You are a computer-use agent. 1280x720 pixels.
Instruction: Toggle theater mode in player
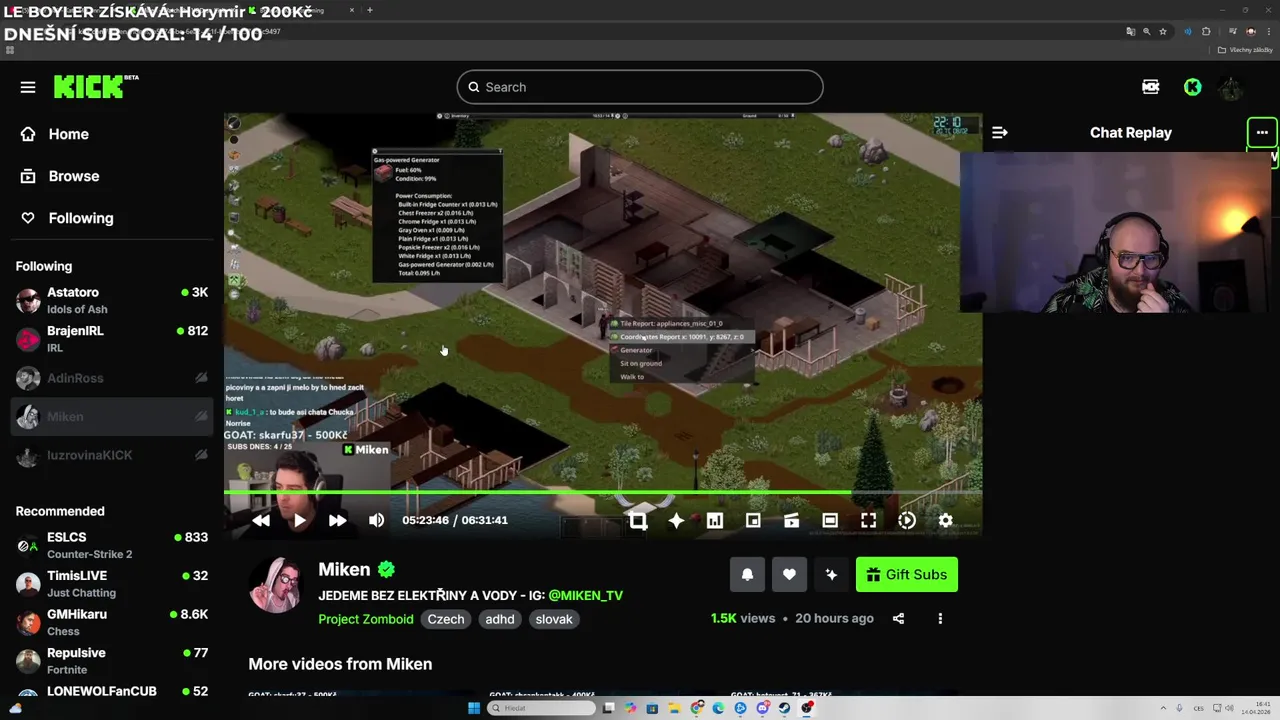[x=830, y=520]
